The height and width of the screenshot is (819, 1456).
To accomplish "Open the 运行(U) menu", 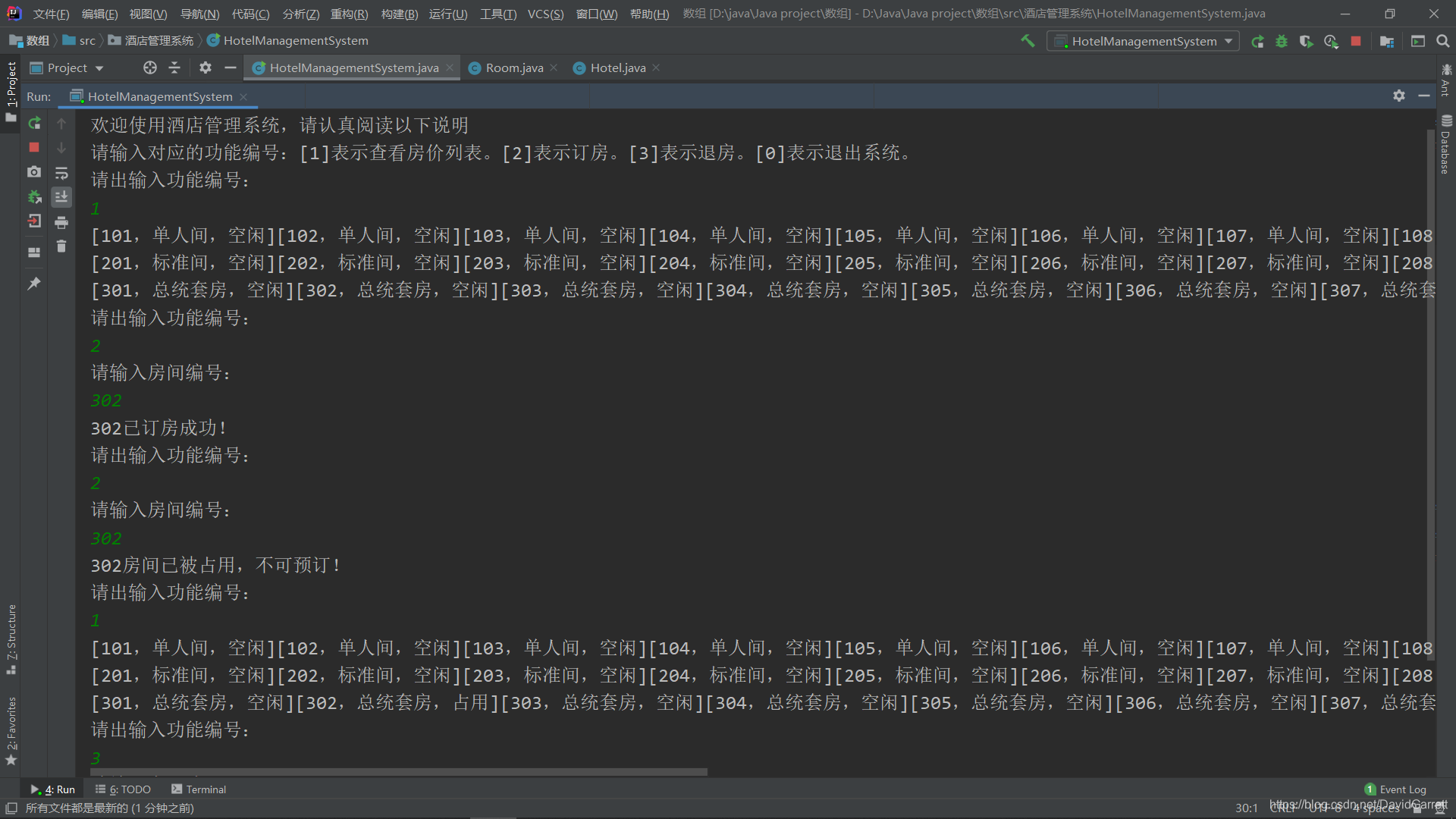I will (448, 14).
